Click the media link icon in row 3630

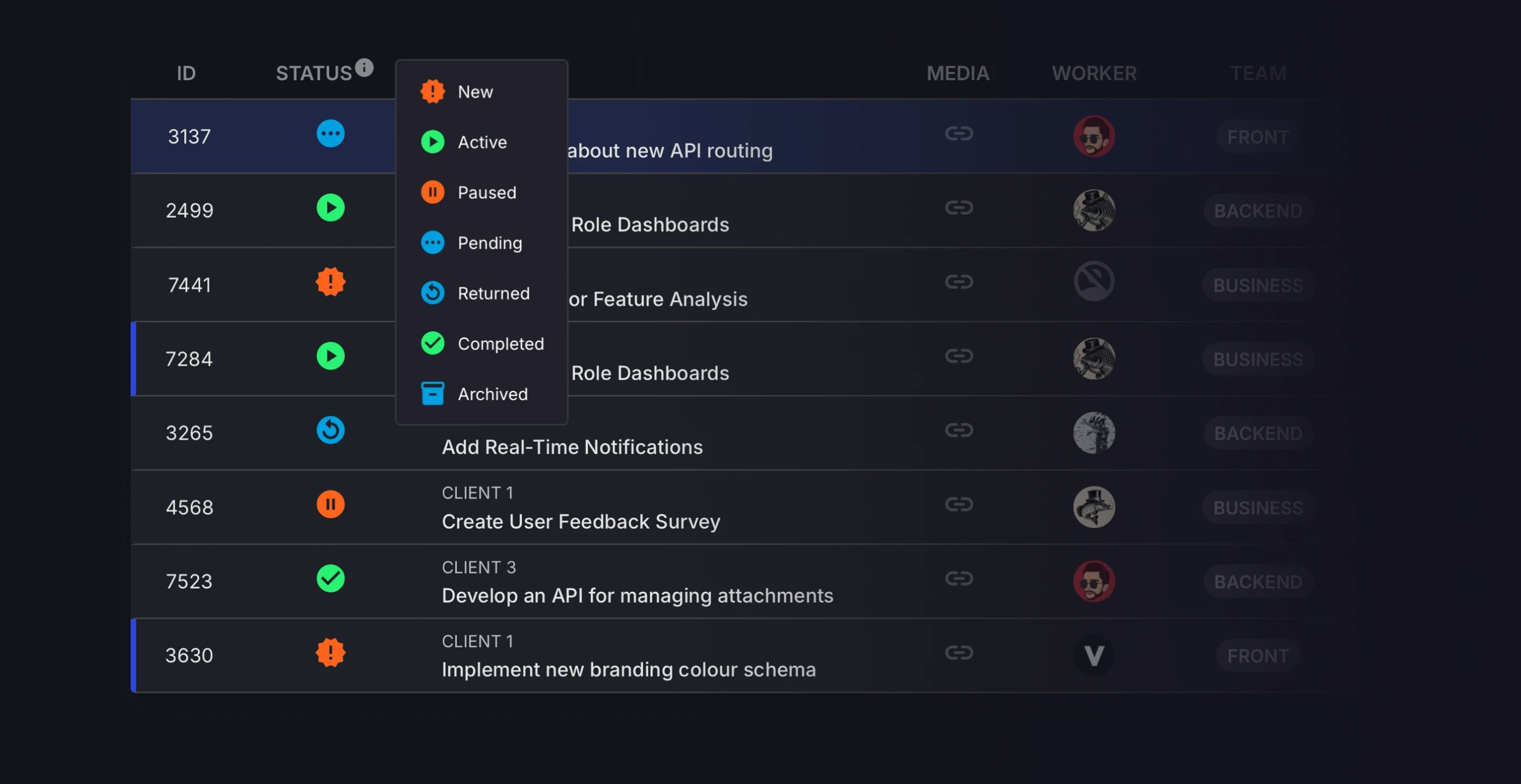point(958,652)
